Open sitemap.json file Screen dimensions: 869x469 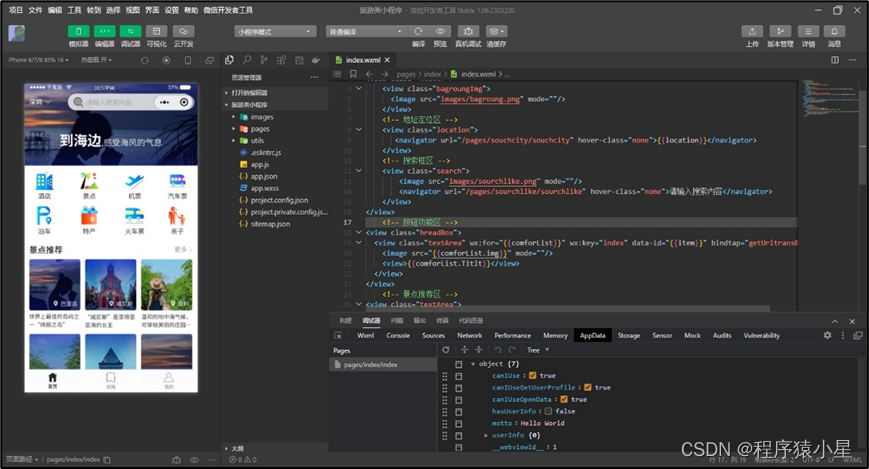click(270, 224)
